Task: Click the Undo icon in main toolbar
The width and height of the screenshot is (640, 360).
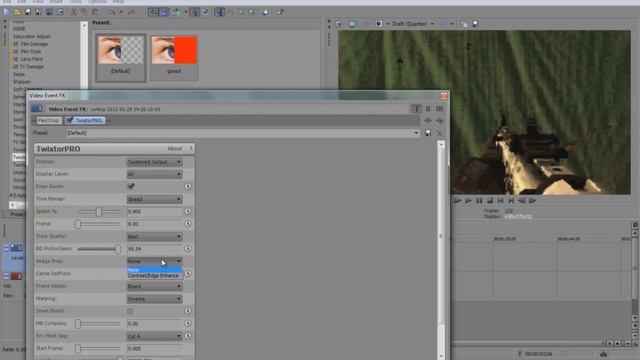Action: [111, 12]
